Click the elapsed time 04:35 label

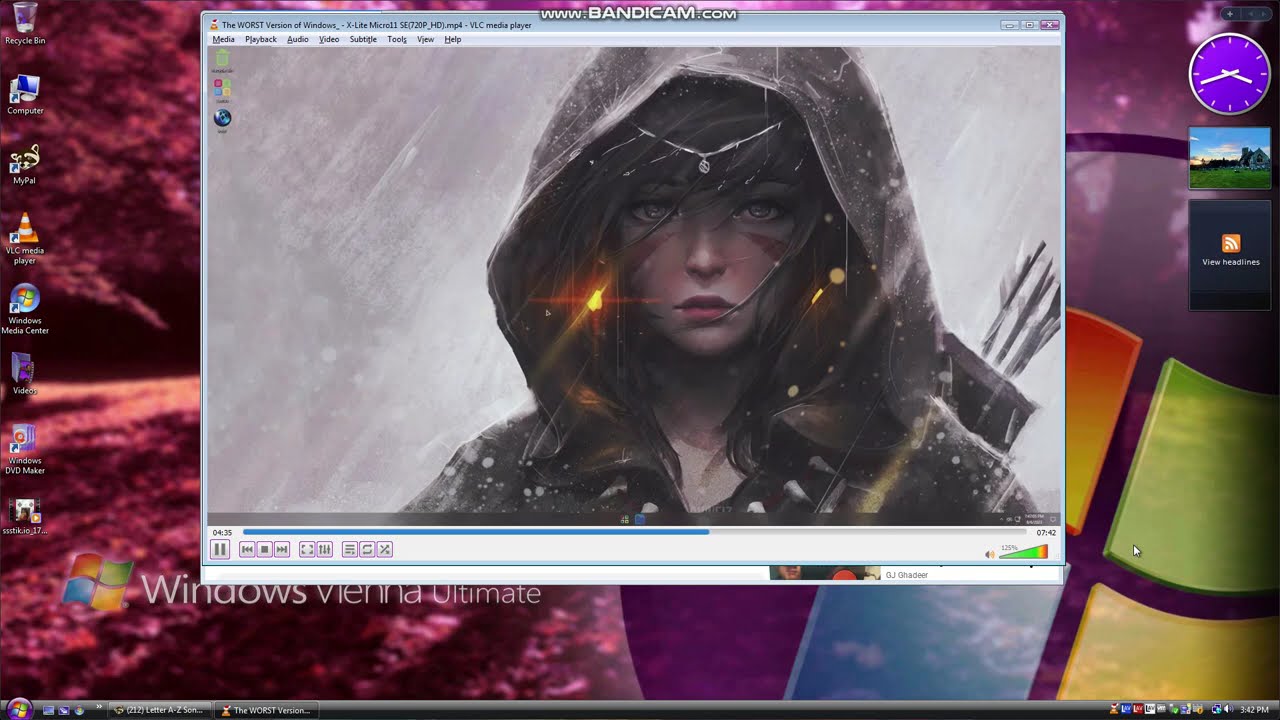click(x=222, y=532)
